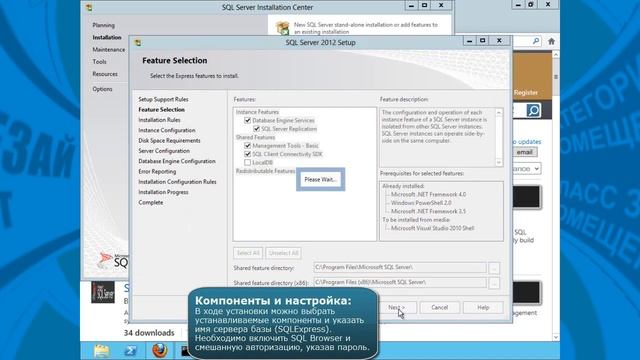The image size is (640, 360).
Task: Click the Installation Center title bar icon
Action: tap(89, 7)
